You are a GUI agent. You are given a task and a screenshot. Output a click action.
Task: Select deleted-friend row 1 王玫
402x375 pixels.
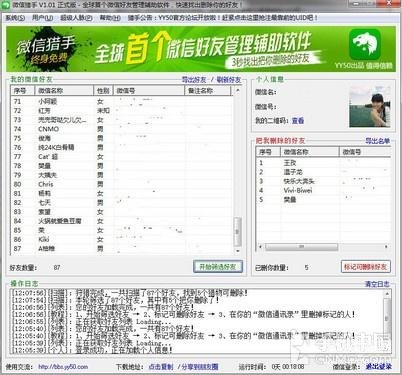(323, 163)
